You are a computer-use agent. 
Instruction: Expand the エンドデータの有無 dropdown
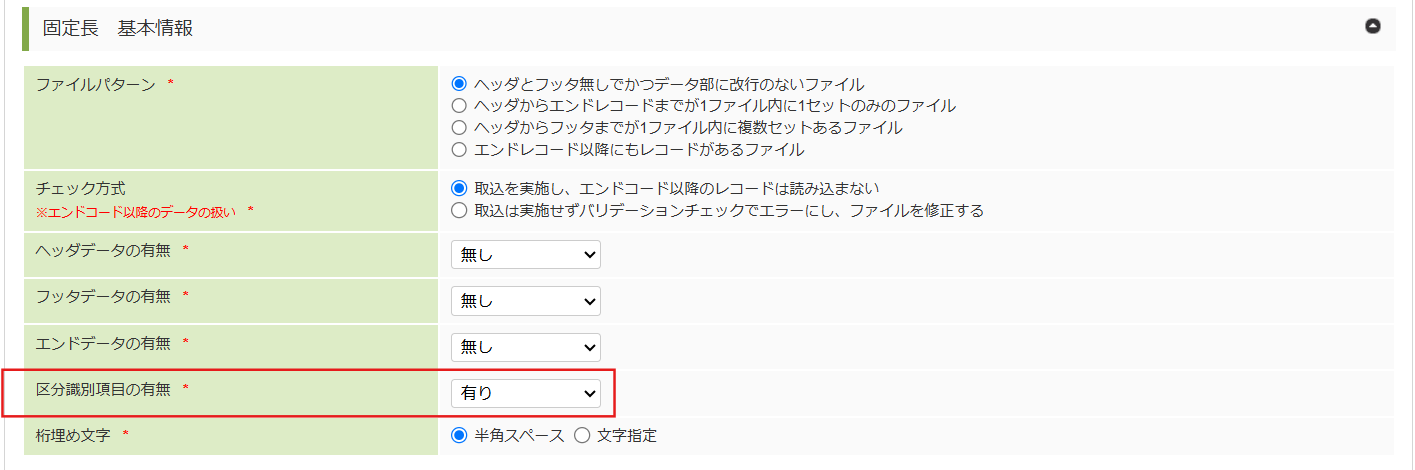click(525, 347)
